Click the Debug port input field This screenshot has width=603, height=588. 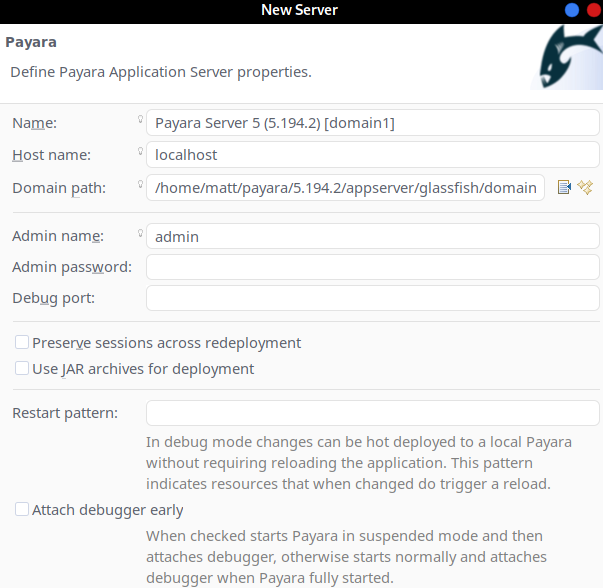[372, 298]
